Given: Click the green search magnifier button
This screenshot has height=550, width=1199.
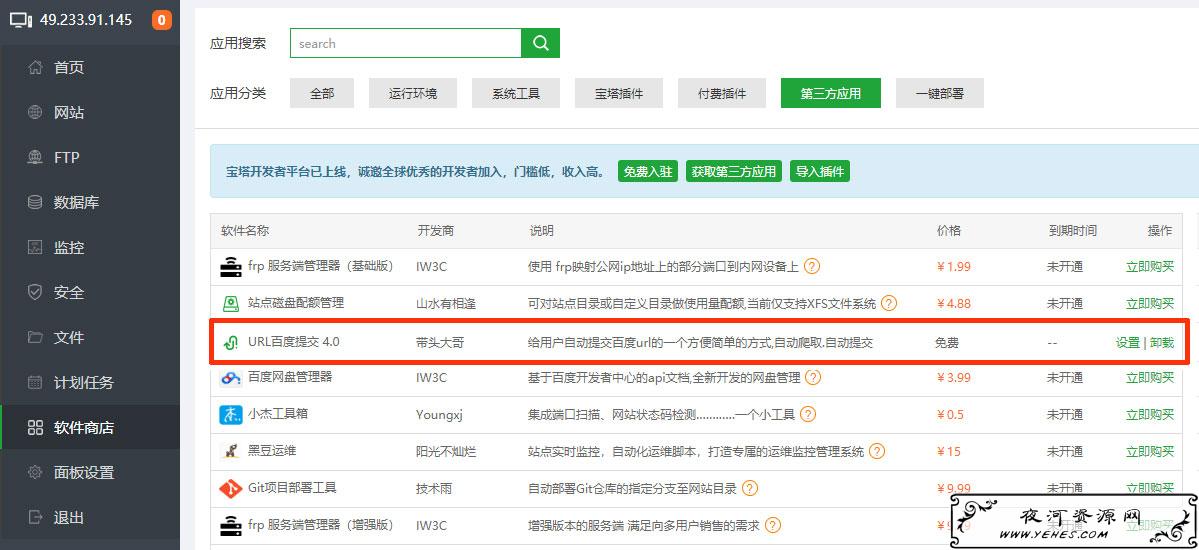Looking at the screenshot, I should (x=541, y=44).
